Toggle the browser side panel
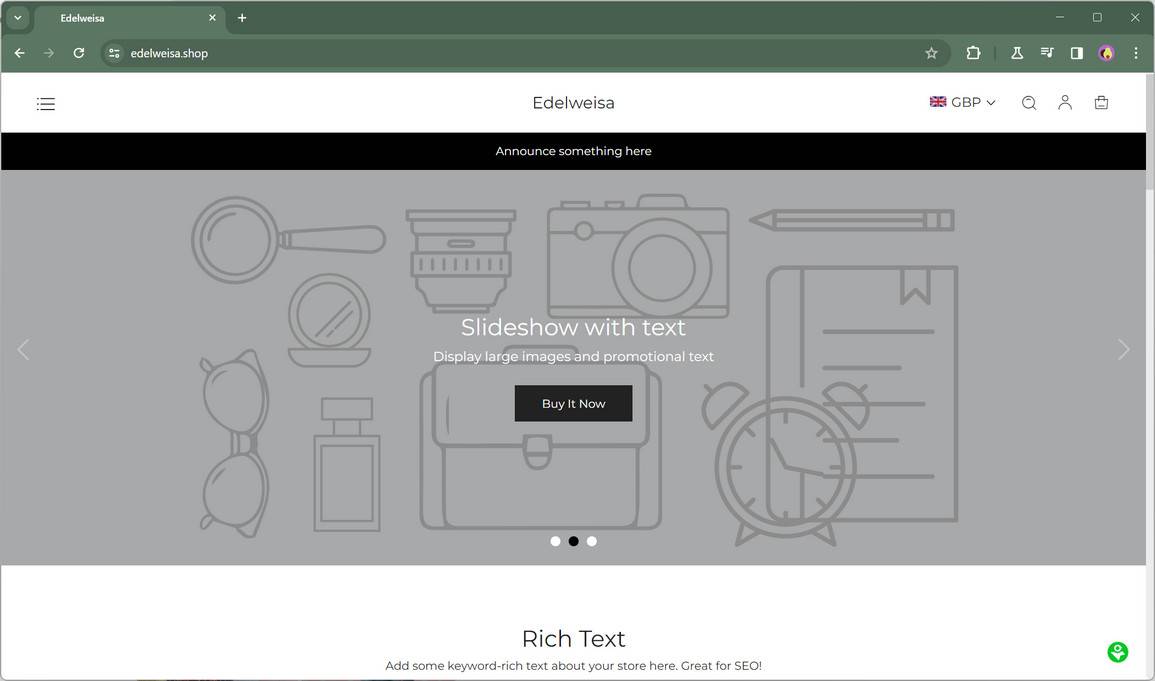The height and width of the screenshot is (681, 1155). click(1077, 53)
